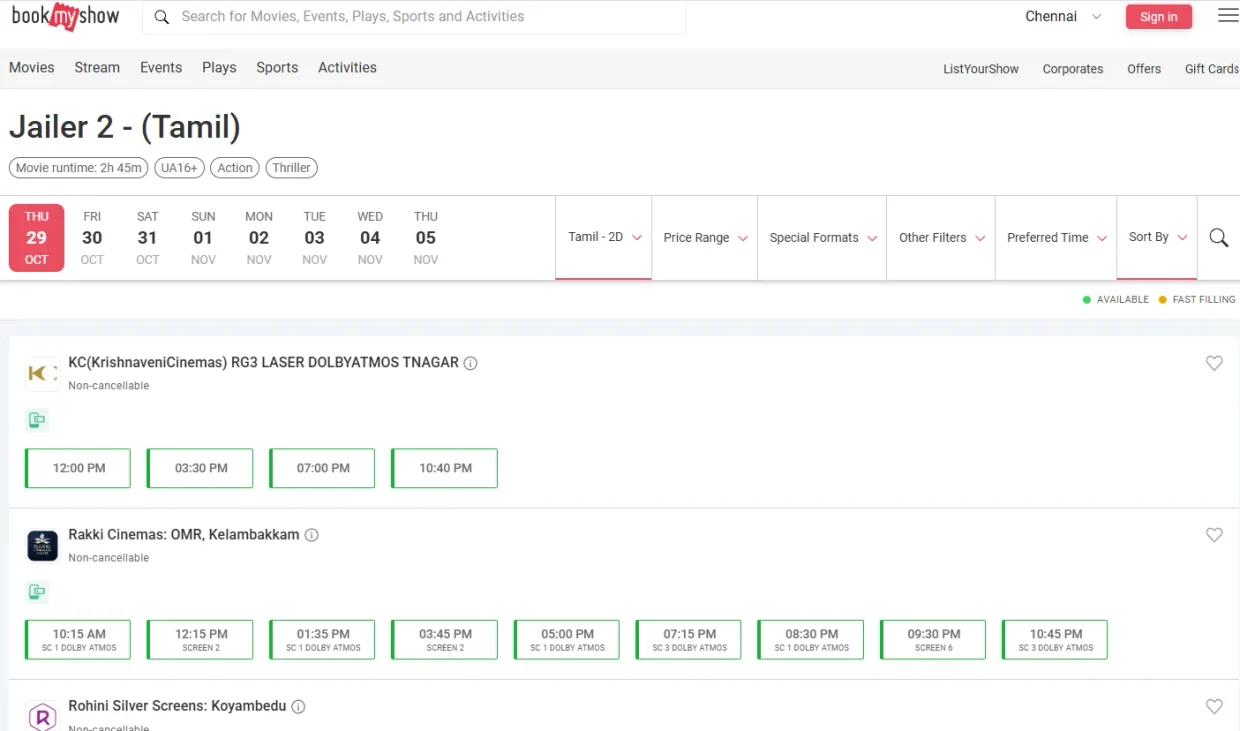Open the BookMyShow logo home link
1240x731 pixels.
tap(65, 16)
